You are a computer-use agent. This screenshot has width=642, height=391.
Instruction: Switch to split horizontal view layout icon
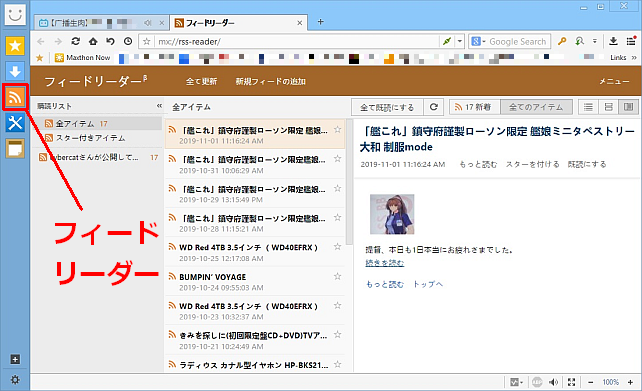pyautogui.click(x=608, y=107)
